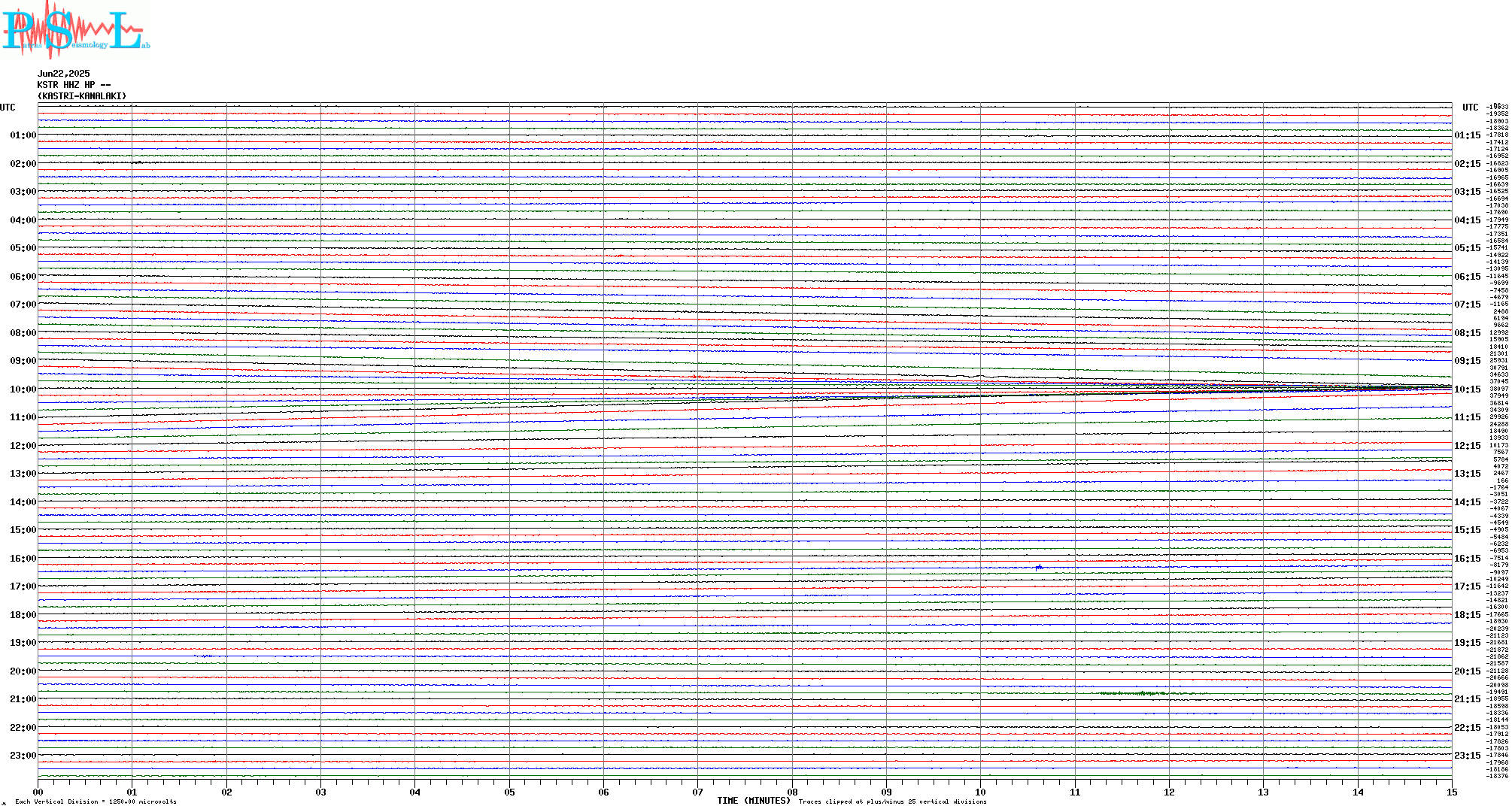Viewport: 1512px width, 812px height.
Task: Click the 10:15 label on right side
Action: (1468, 389)
